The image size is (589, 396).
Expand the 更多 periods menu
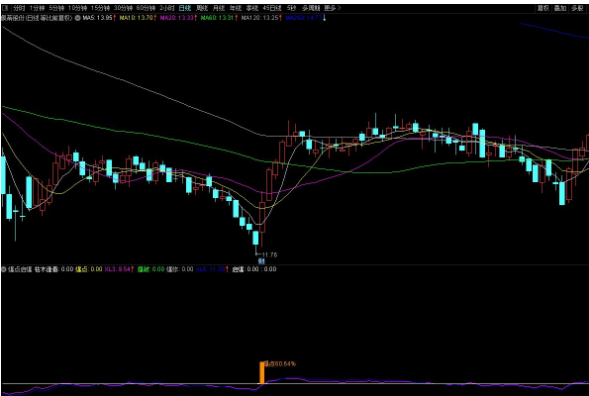pyautogui.click(x=332, y=8)
